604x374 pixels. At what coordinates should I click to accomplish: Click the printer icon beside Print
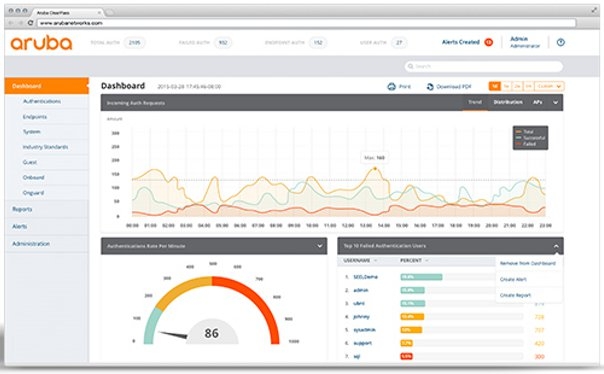pos(391,87)
